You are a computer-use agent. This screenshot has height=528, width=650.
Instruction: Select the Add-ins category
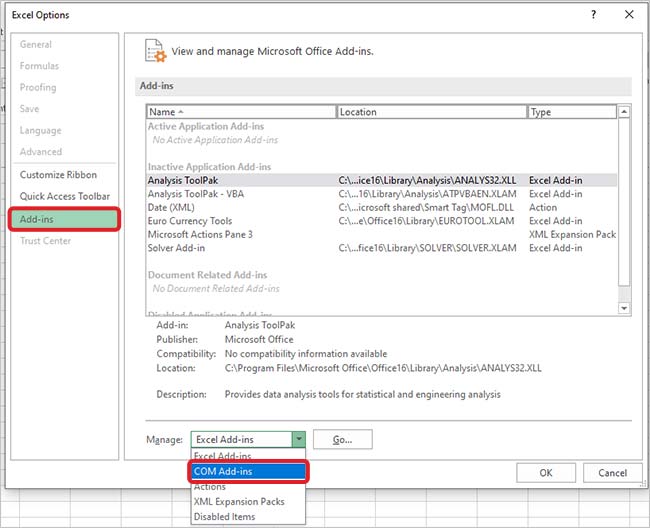(x=64, y=219)
